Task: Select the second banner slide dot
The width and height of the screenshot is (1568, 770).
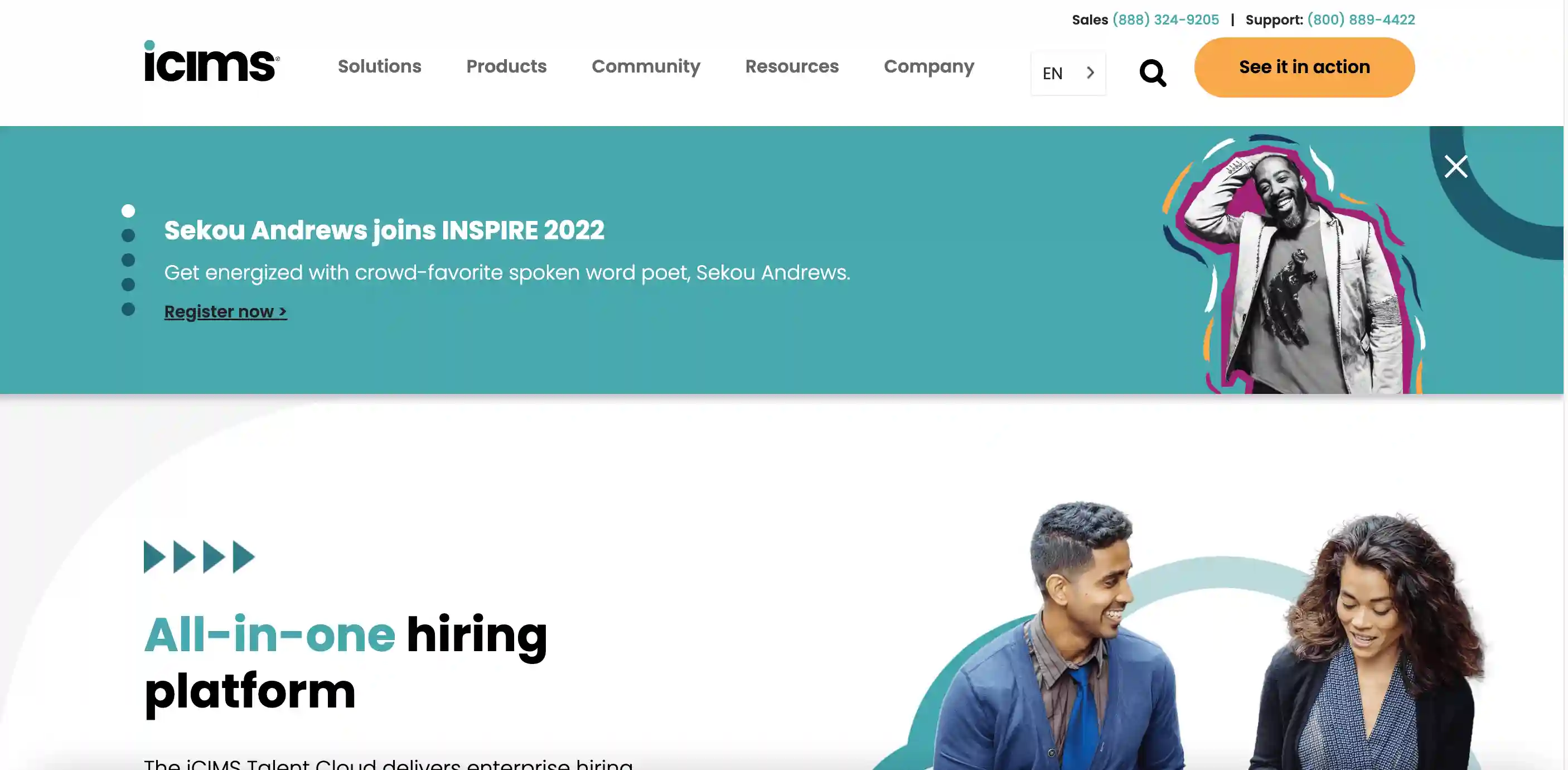Action: pos(128,235)
